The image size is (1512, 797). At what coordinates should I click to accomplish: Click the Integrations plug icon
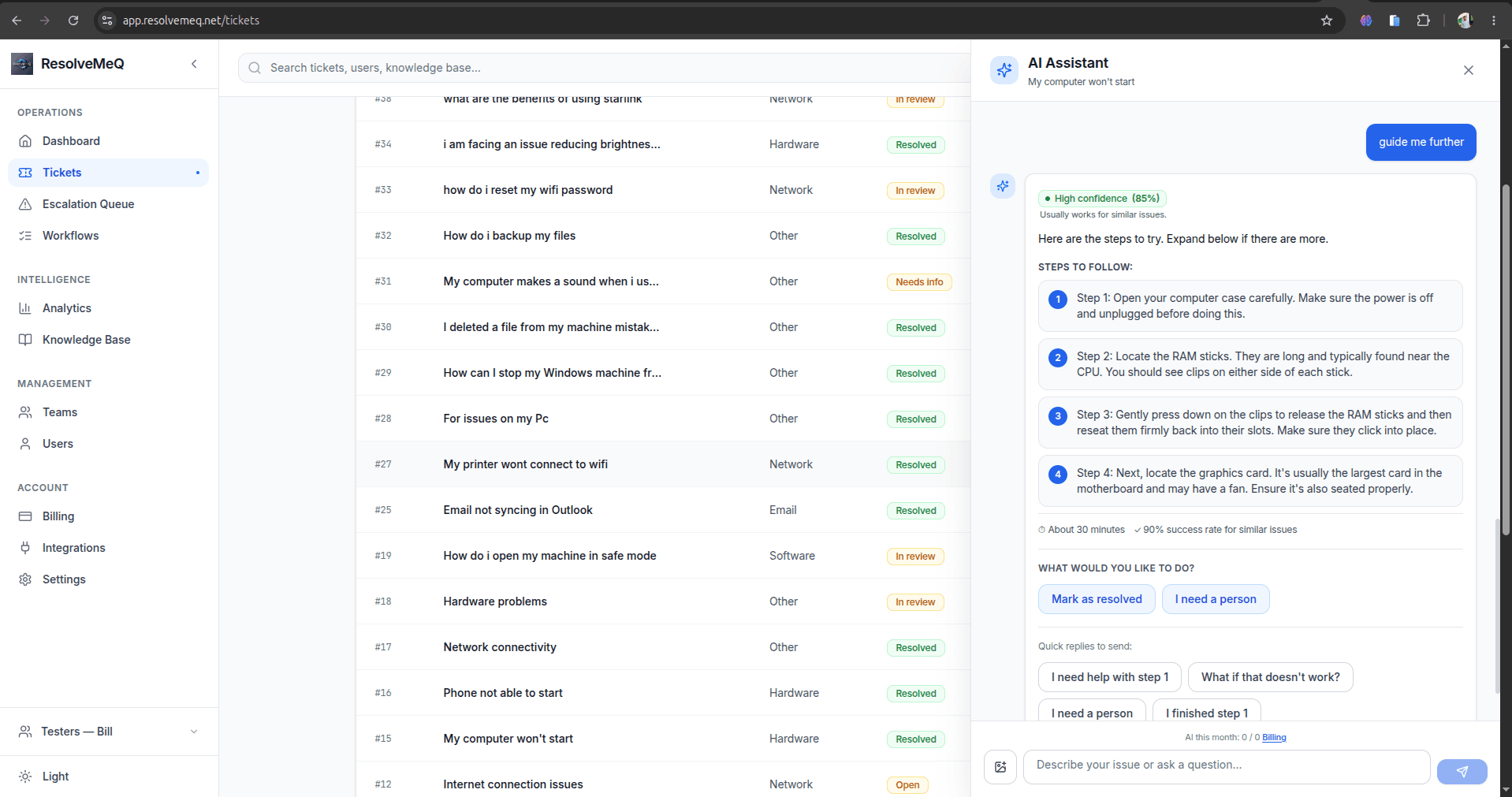[25, 548]
